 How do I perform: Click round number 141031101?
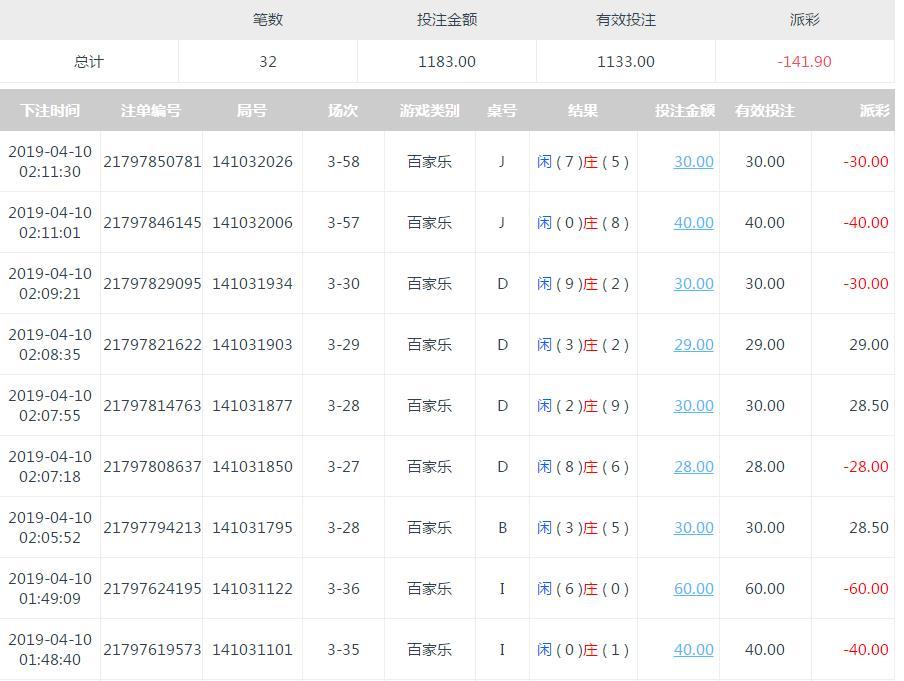pyautogui.click(x=253, y=650)
